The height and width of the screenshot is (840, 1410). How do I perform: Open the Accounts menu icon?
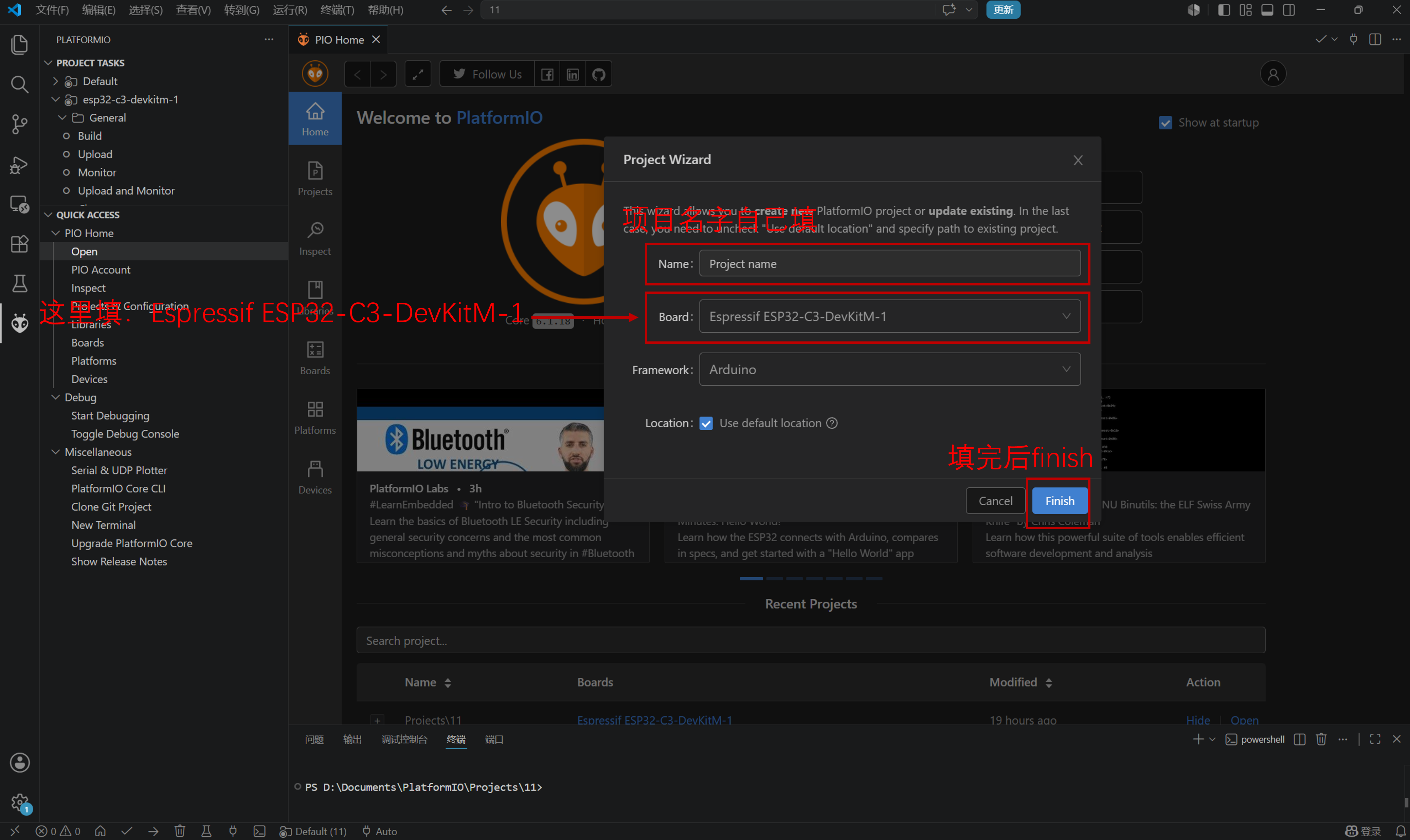pyautogui.click(x=19, y=763)
